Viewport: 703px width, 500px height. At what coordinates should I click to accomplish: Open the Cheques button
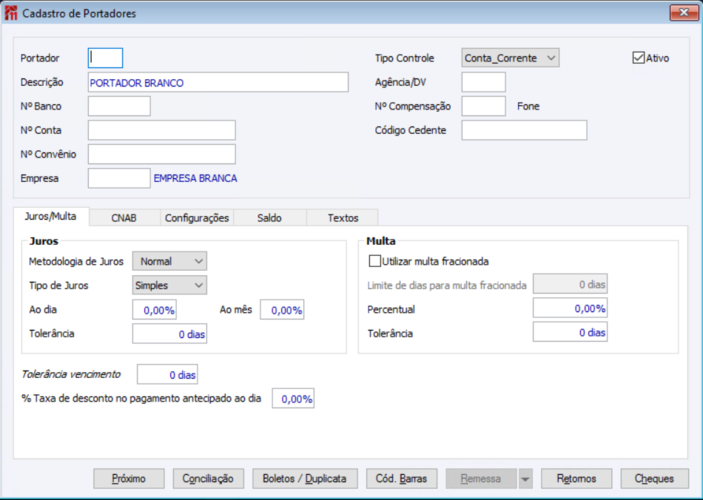pos(655,479)
